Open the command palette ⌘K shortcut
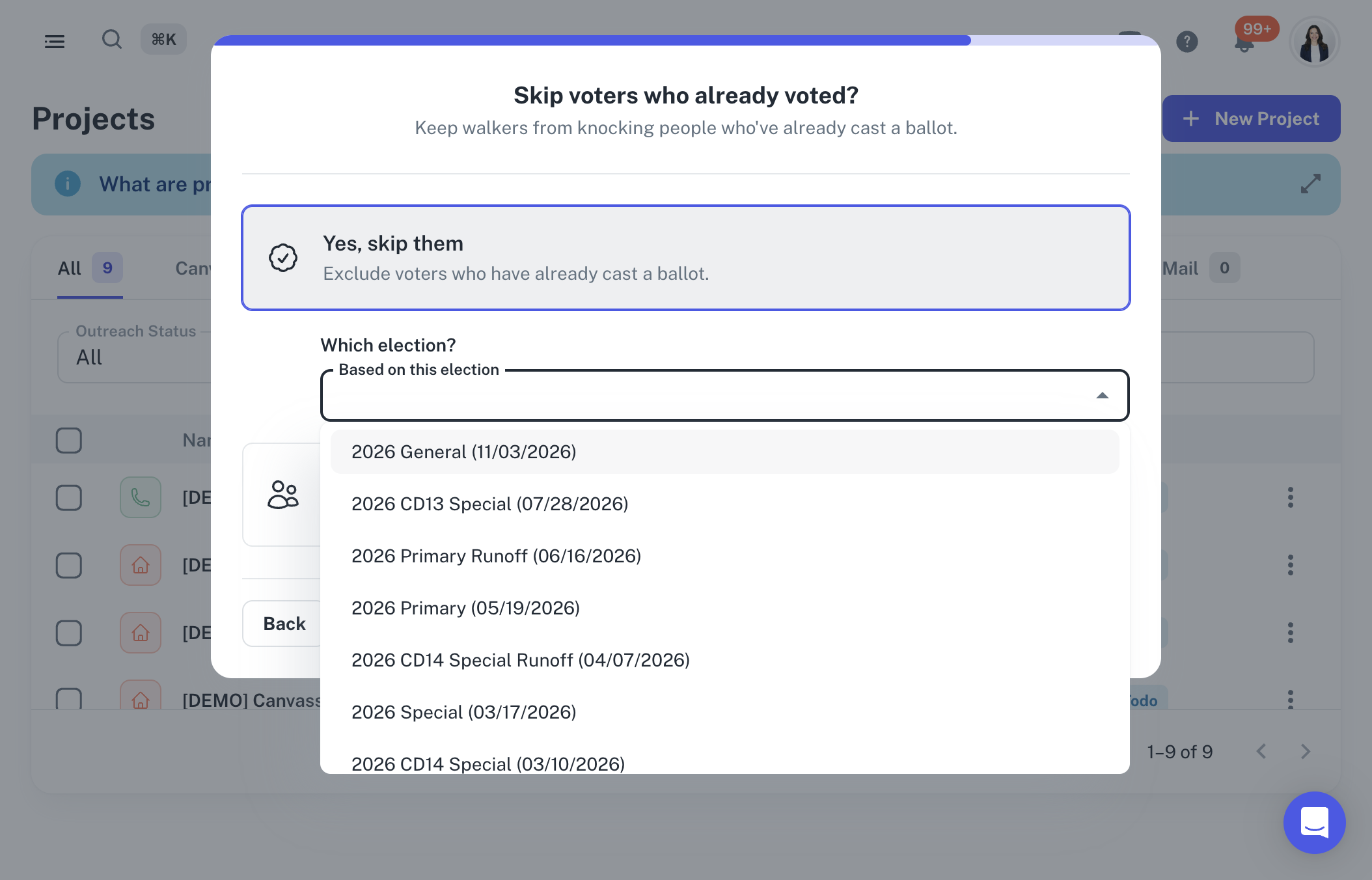The image size is (1372, 880). click(x=163, y=40)
